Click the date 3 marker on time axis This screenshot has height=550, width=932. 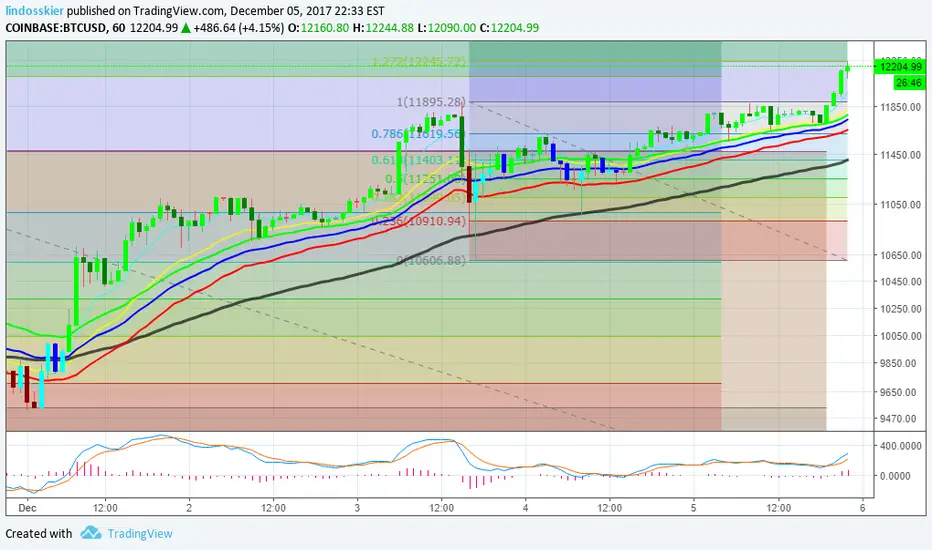(357, 508)
